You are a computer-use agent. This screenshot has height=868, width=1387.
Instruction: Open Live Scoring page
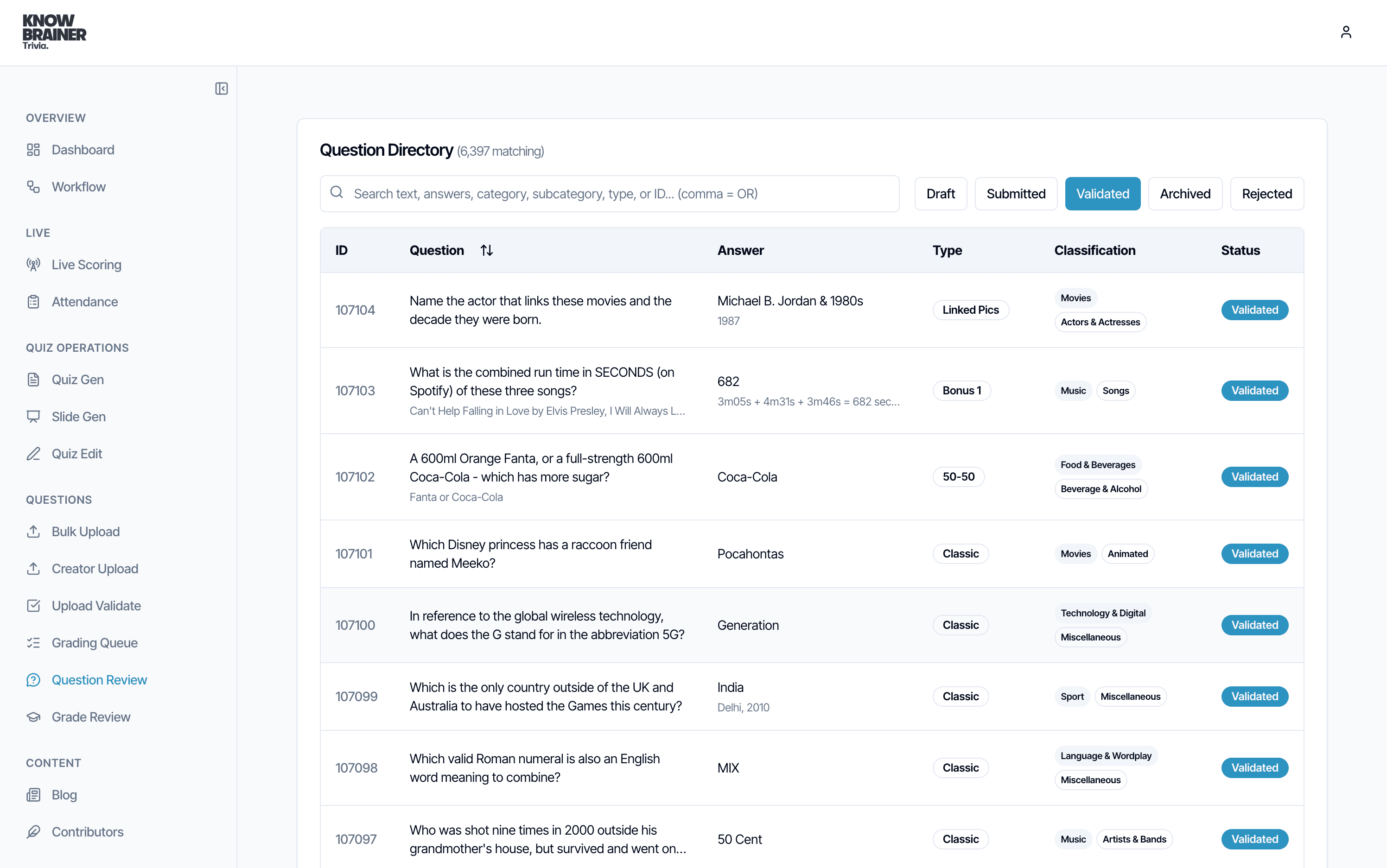coord(86,265)
